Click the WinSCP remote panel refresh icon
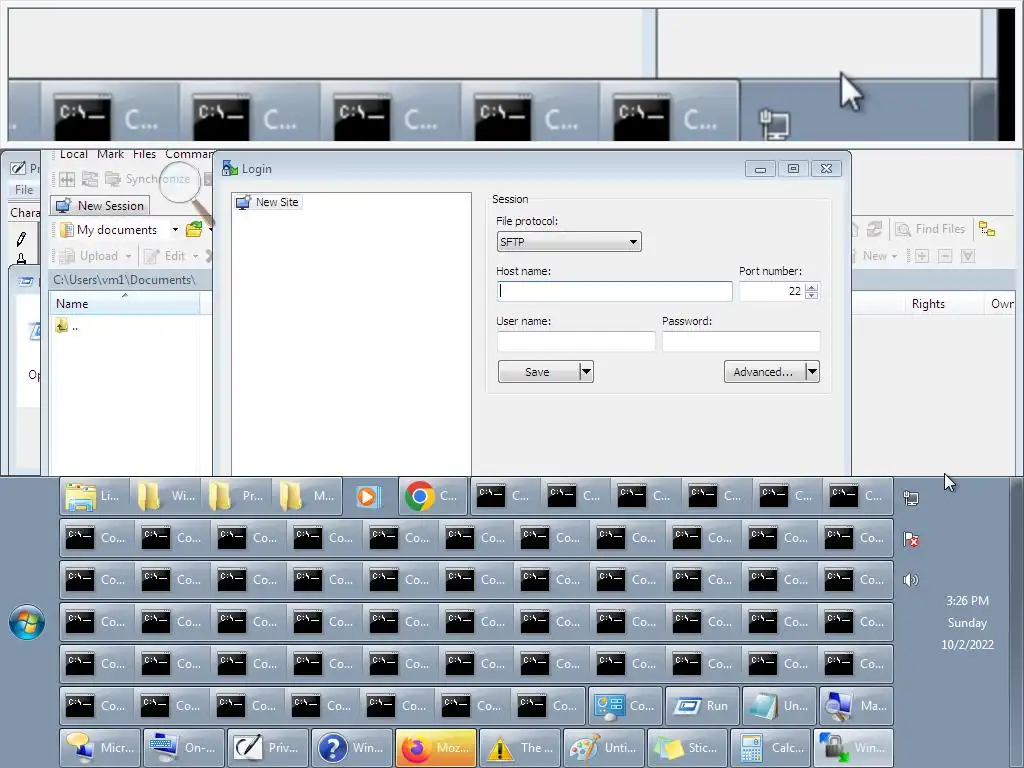Image resolution: width=1024 pixels, height=768 pixels. click(874, 229)
